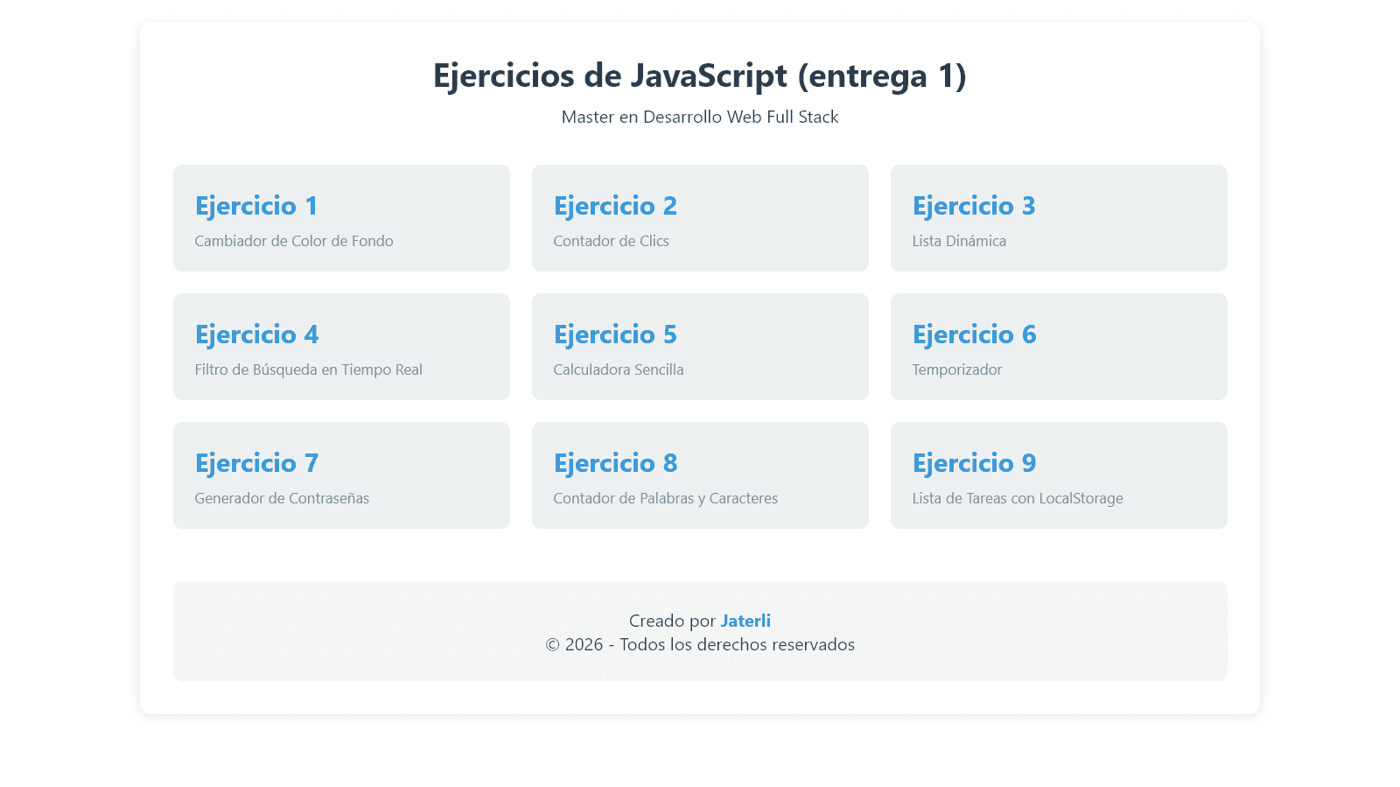The height and width of the screenshot is (787, 1400).
Task: Click the Lista Dinámica description text
Action: tap(959, 240)
